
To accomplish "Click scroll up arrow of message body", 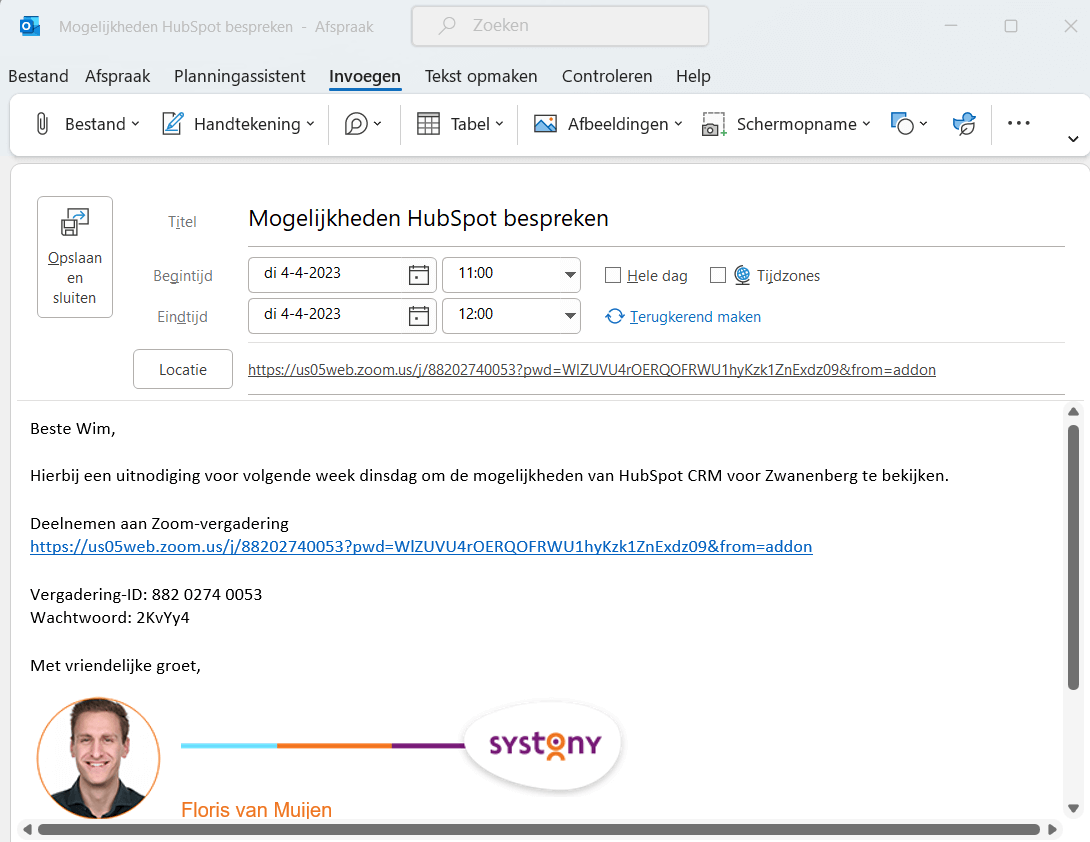I will coord(1073,412).
